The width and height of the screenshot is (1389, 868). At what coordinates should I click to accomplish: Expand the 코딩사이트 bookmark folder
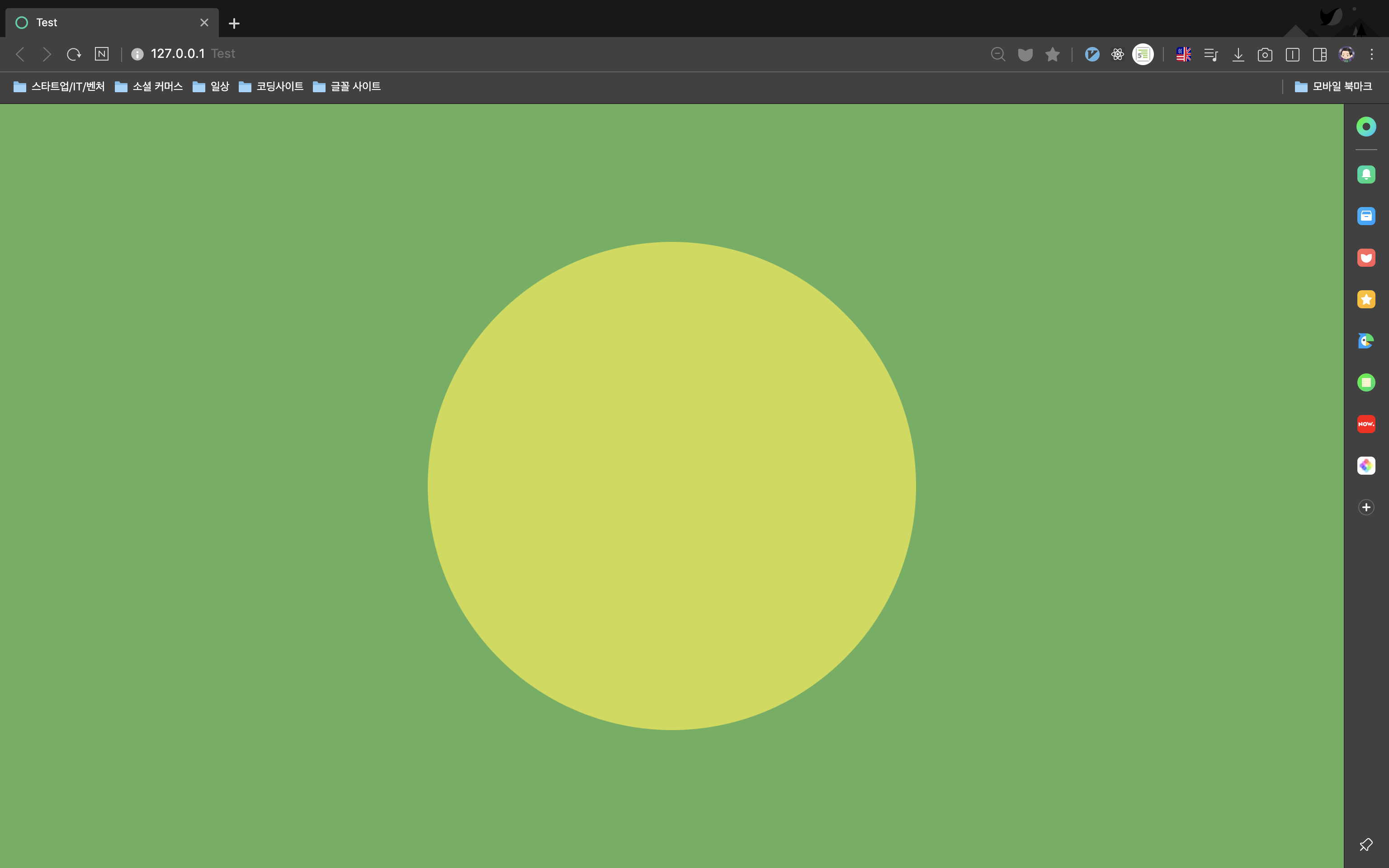point(271,87)
